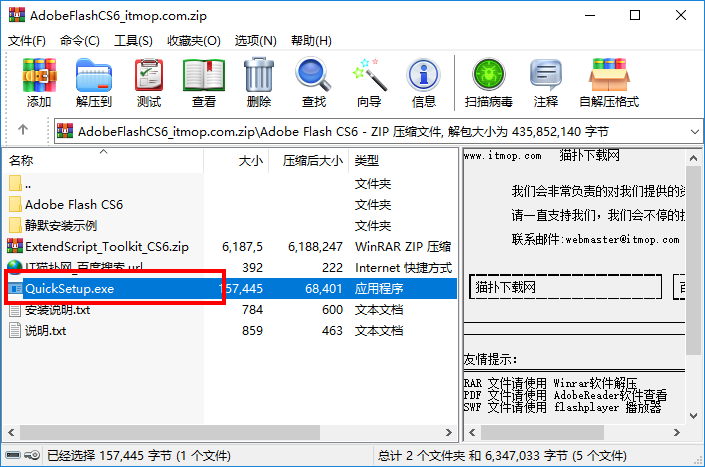This screenshot has width=705, height=467.
Task: Click the 总计 2 个文件夹 status text
Action: pos(502,456)
